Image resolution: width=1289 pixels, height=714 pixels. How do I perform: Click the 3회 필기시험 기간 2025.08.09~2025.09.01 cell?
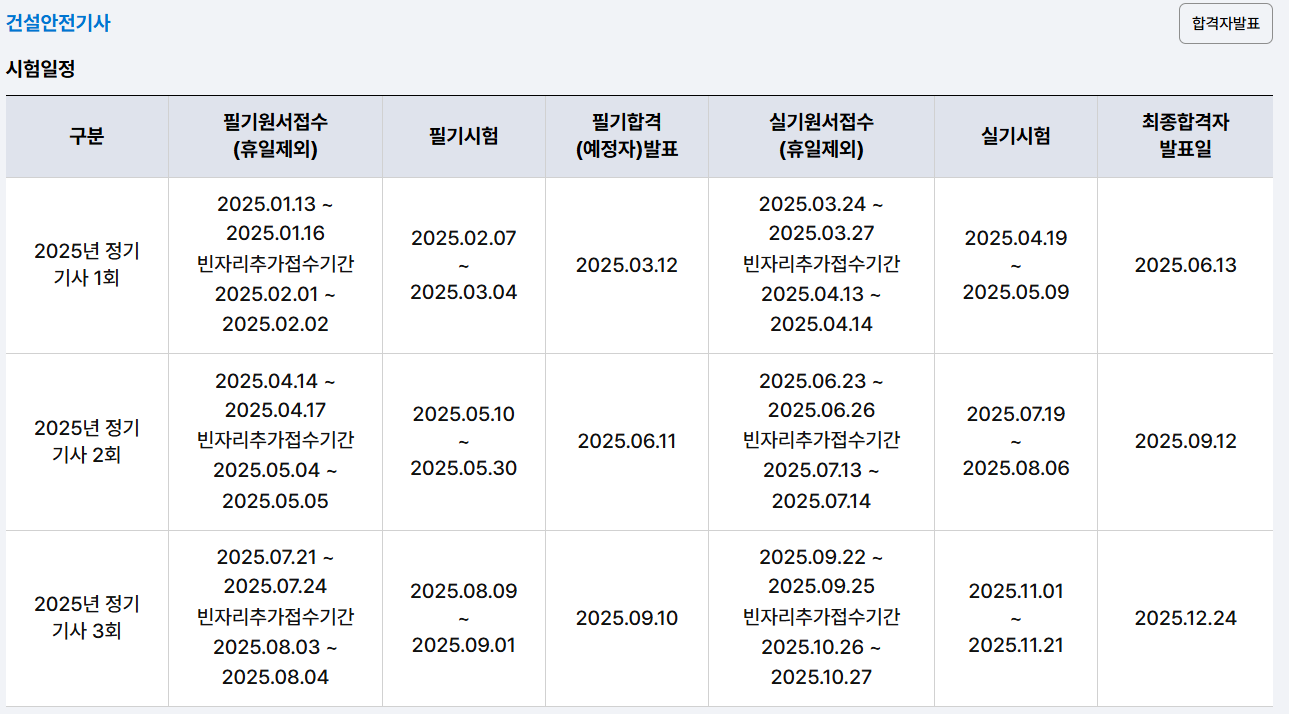tap(462, 616)
